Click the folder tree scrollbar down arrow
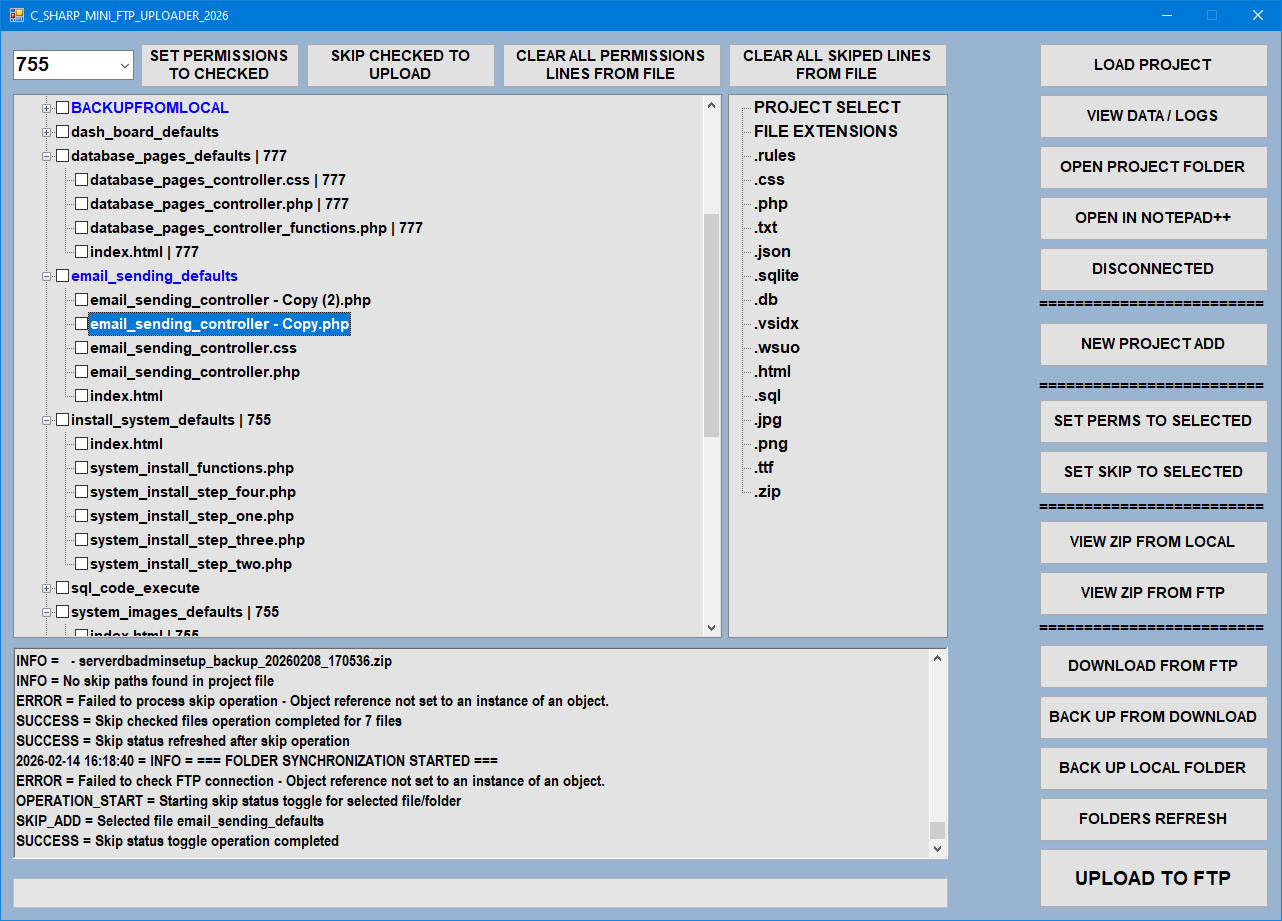Viewport: 1282px width, 921px height. 712,628
